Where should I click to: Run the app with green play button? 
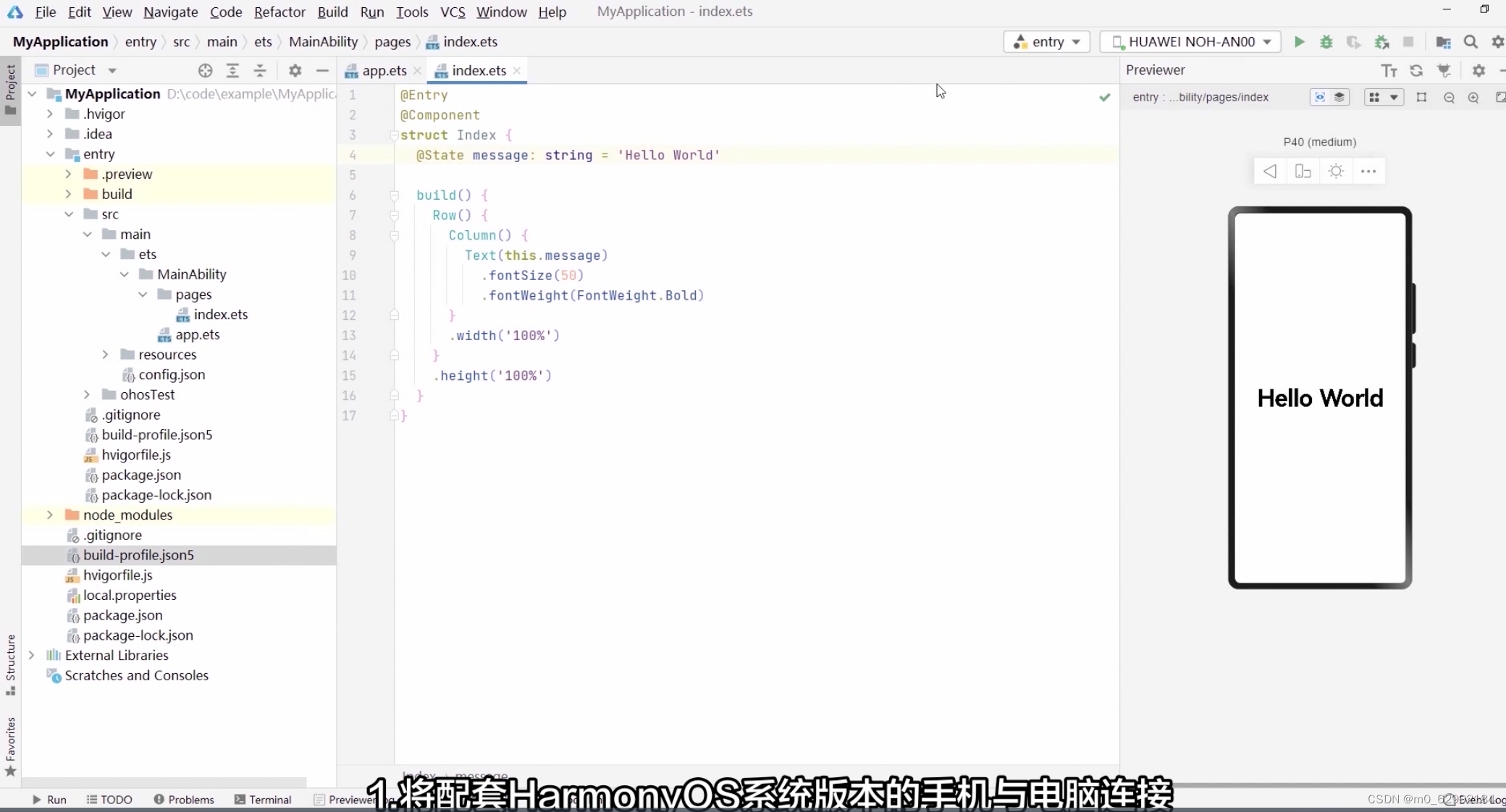pyautogui.click(x=1300, y=42)
